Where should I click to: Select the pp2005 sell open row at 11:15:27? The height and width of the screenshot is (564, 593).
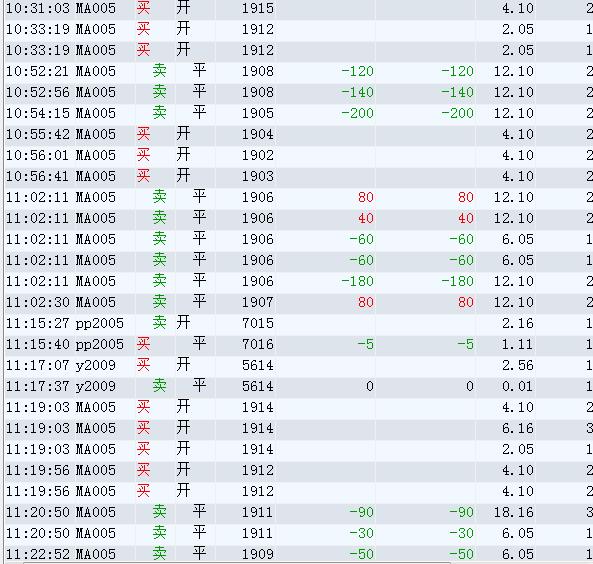tap(299, 323)
